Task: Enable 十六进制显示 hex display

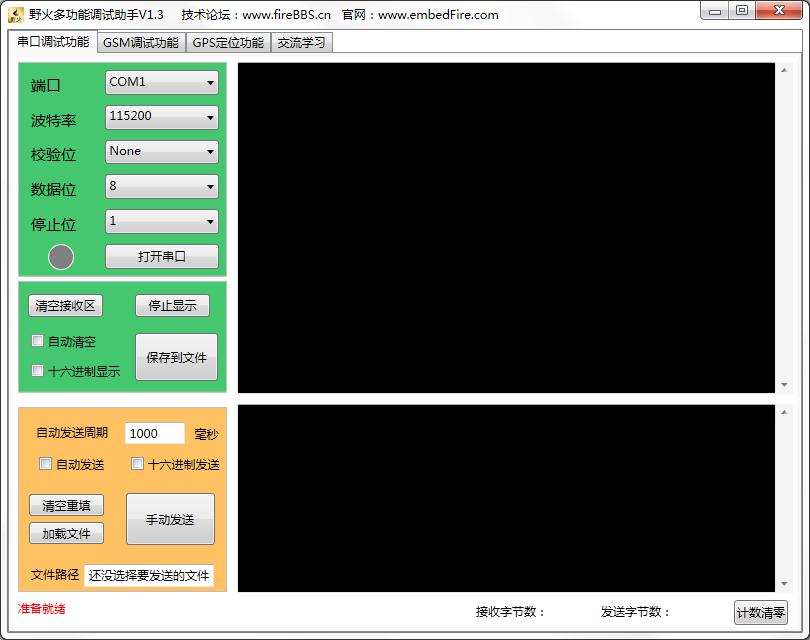Action: click(37, 371)
